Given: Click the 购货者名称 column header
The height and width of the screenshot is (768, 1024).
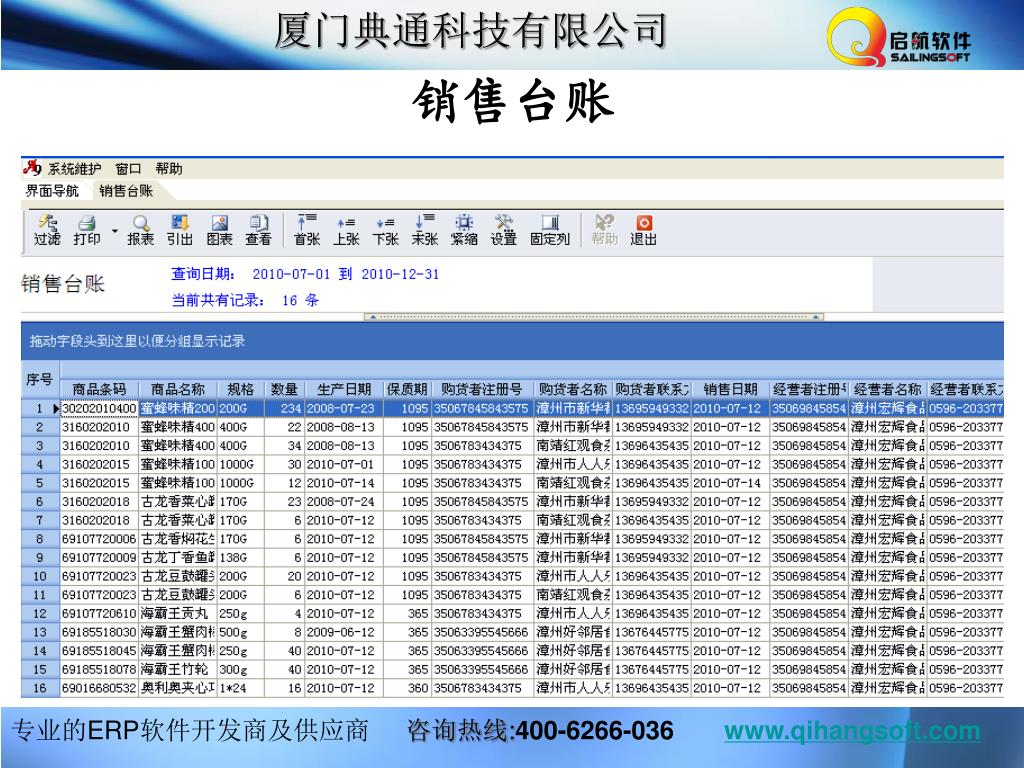Looking at the screenshot, I should (573, 389).
